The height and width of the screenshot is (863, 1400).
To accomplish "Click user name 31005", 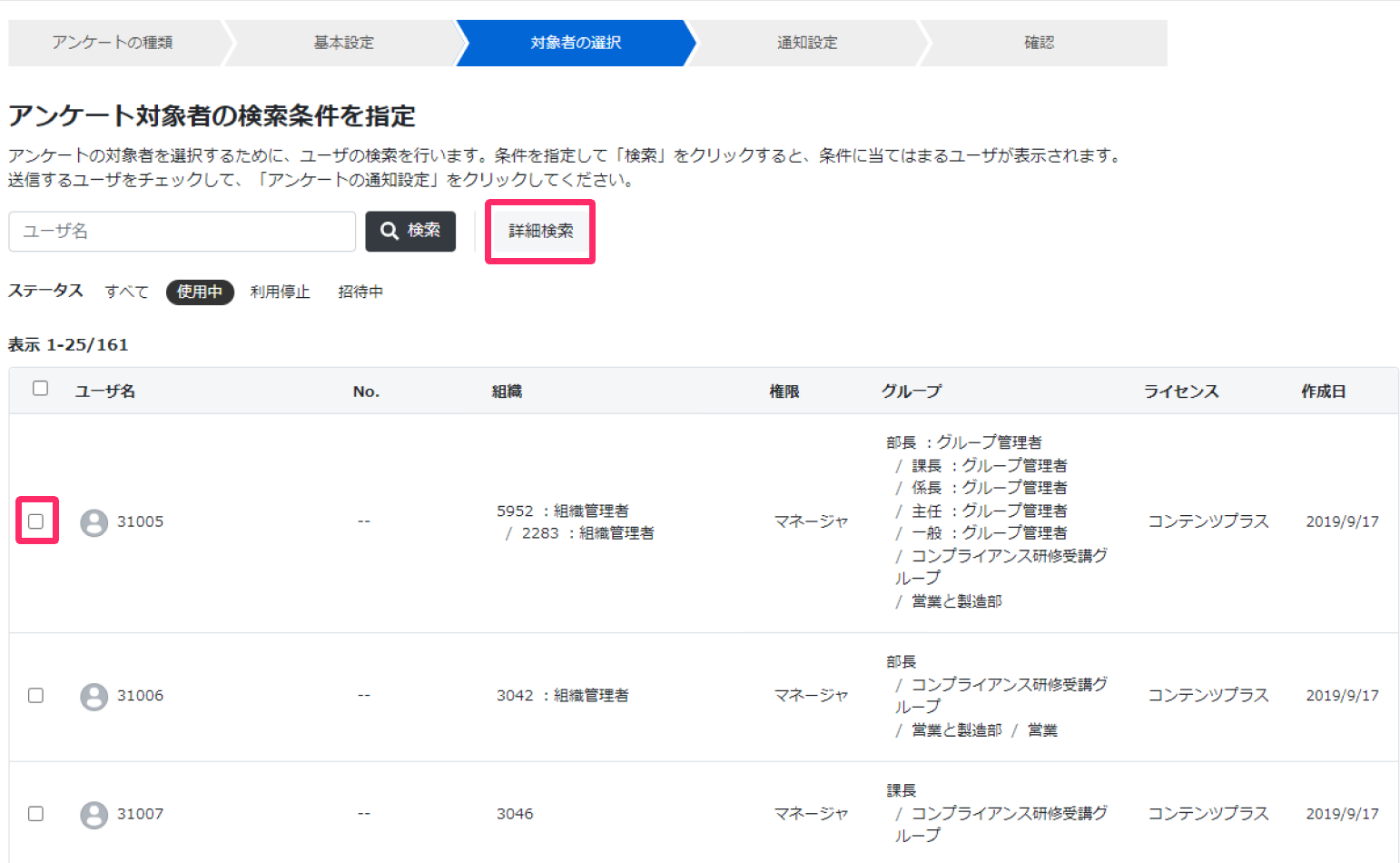I will 140,521.
